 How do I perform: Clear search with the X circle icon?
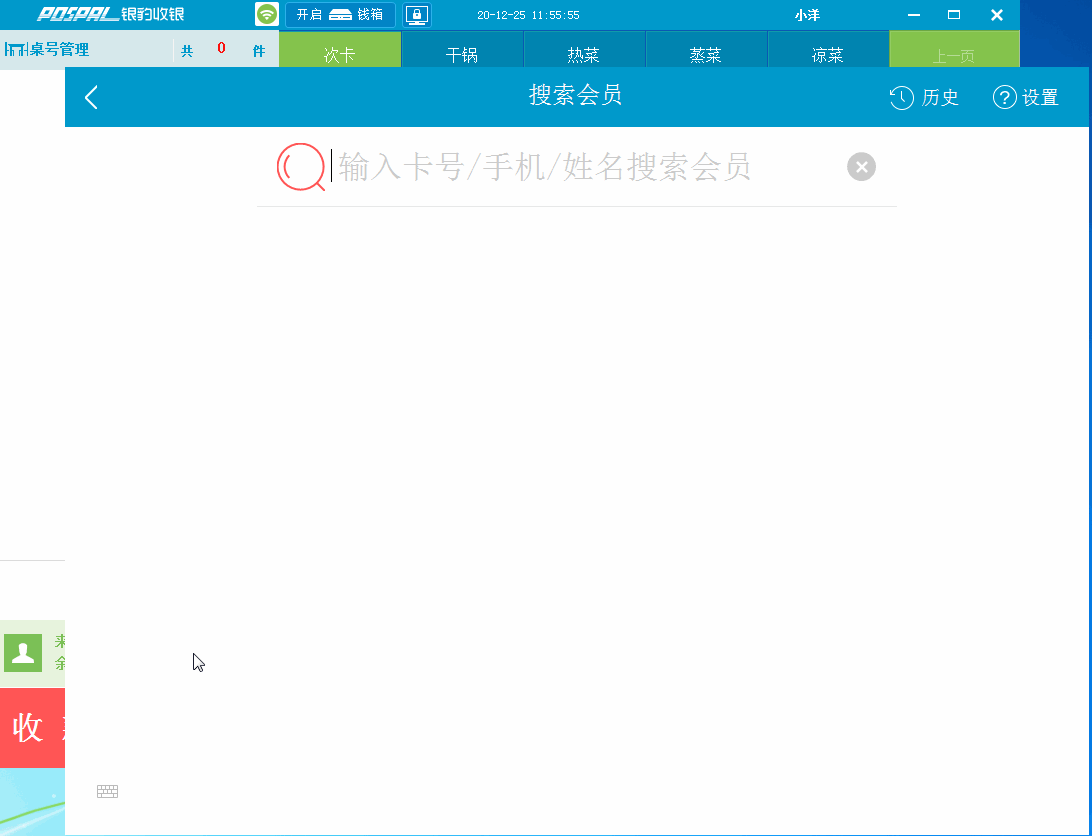pos(861,166)
